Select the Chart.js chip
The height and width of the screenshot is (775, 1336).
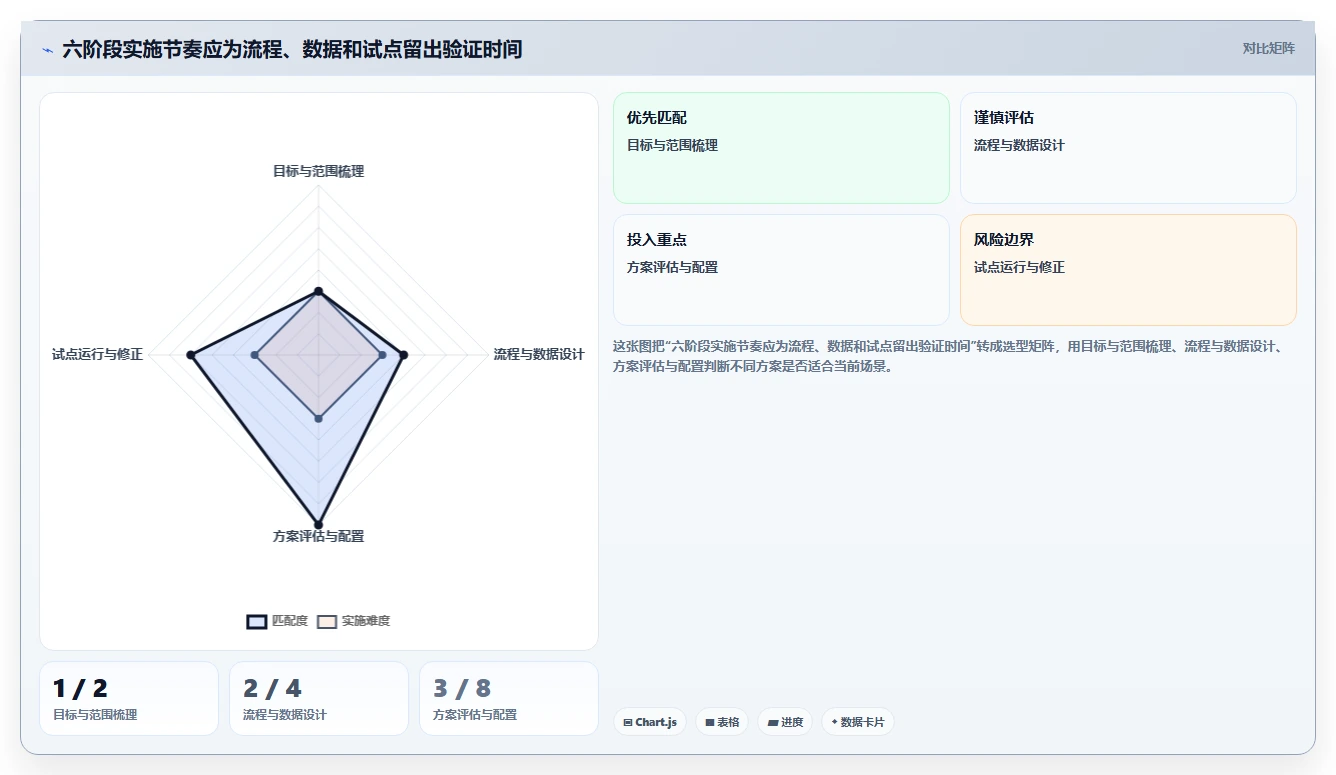coord(650,722)
